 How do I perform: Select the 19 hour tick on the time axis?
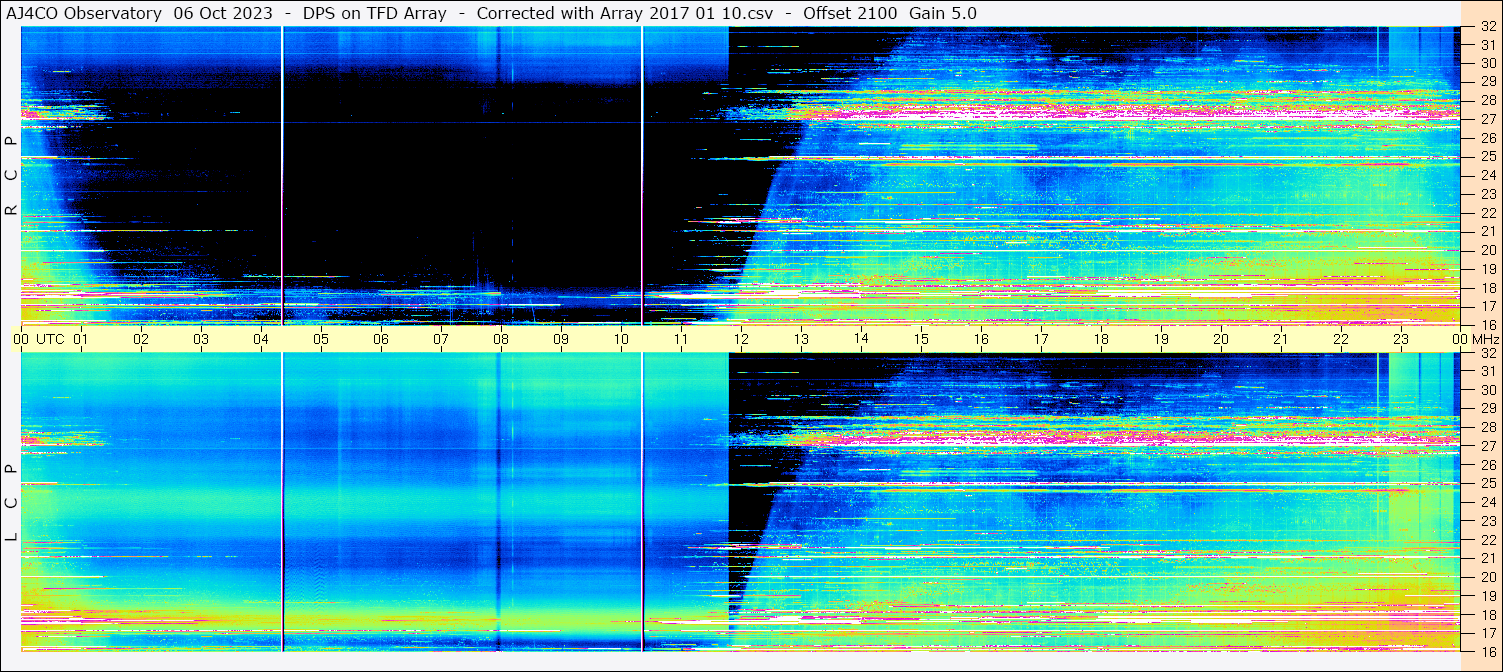[1161, 339]
